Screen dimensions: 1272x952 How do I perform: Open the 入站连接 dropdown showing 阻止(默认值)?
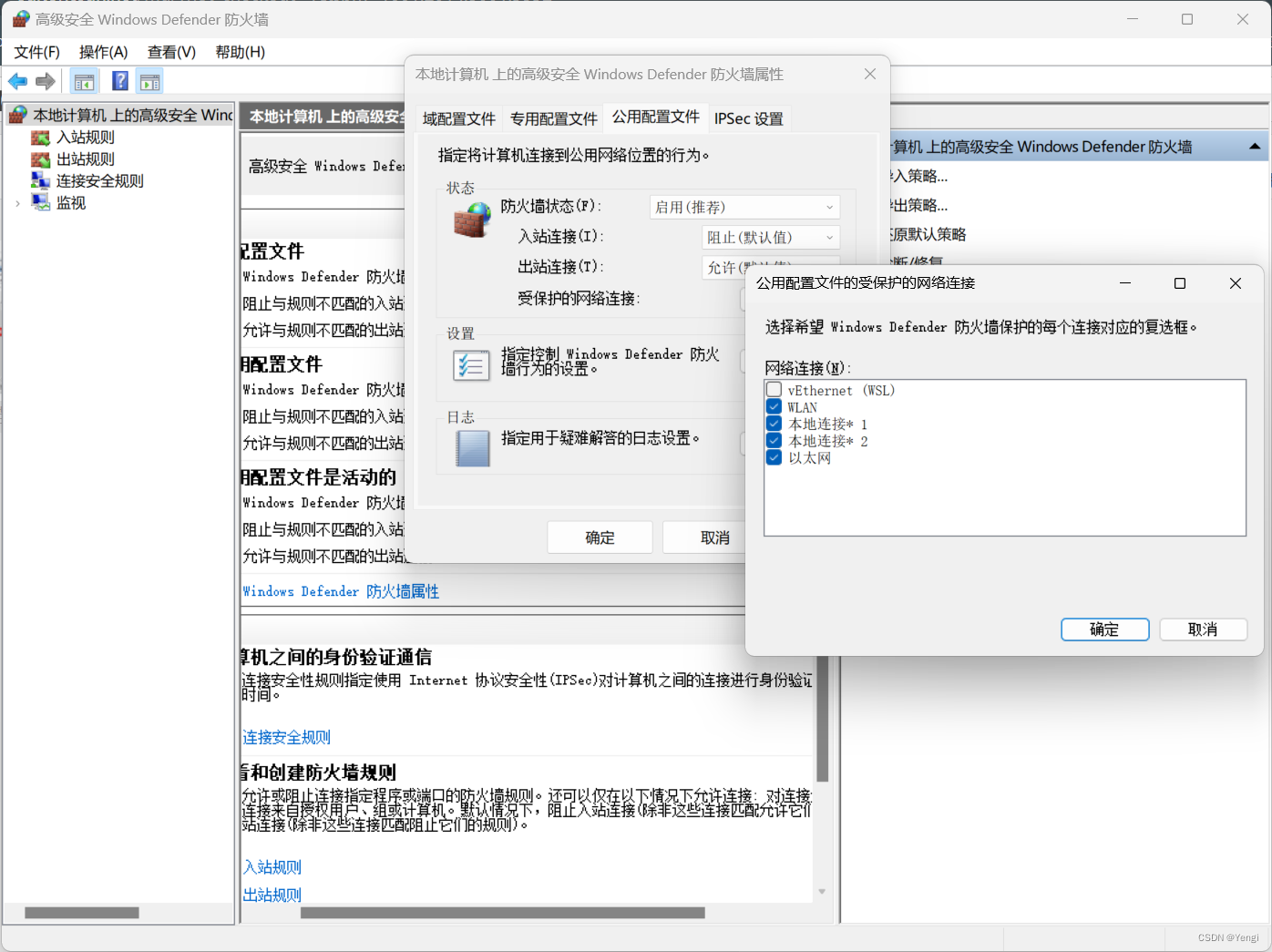[x=771, y=238]
